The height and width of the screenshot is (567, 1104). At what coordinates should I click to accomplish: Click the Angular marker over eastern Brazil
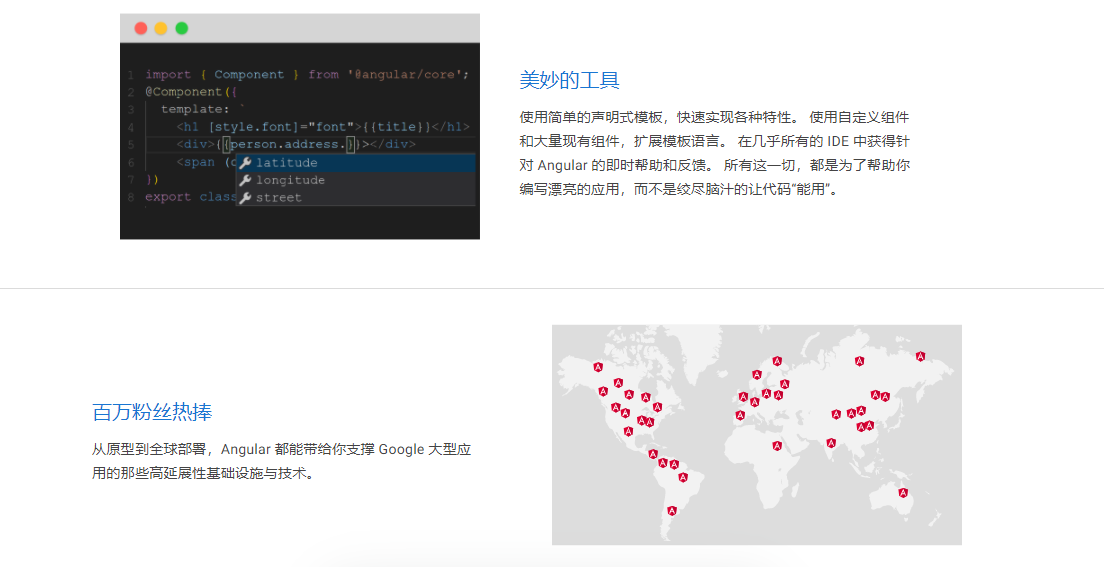682,478
